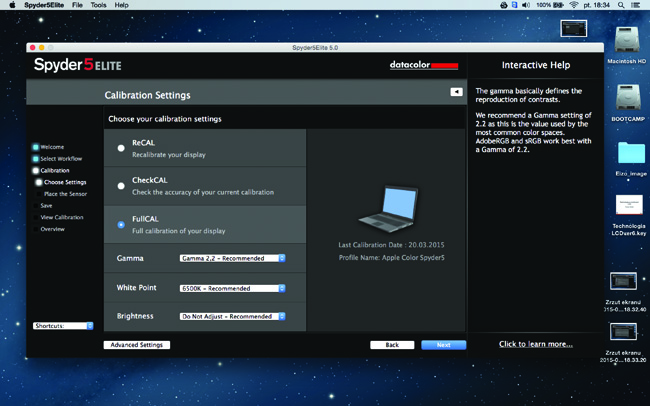Click the Next button
Image resolution: width=650 pixels, height=406 pixels.
click(x=443, y=345)
